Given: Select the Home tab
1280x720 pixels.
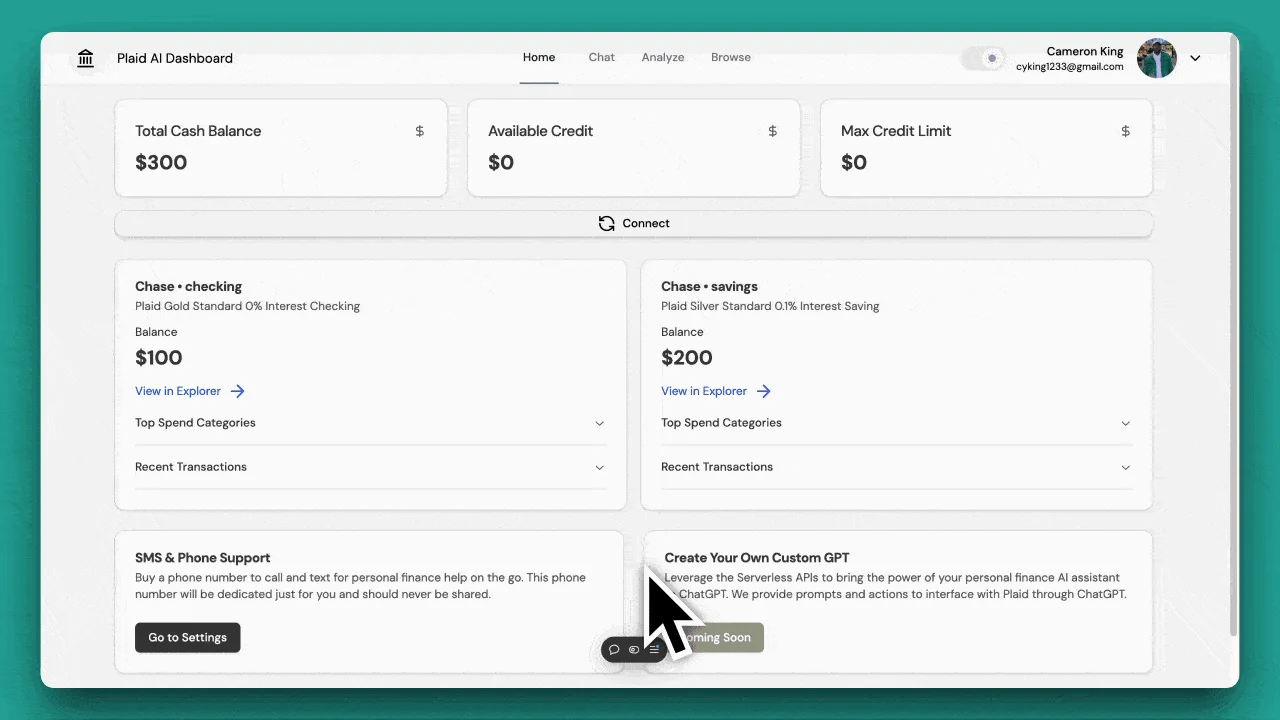Looking at the screenshot, I should point(539,58).
